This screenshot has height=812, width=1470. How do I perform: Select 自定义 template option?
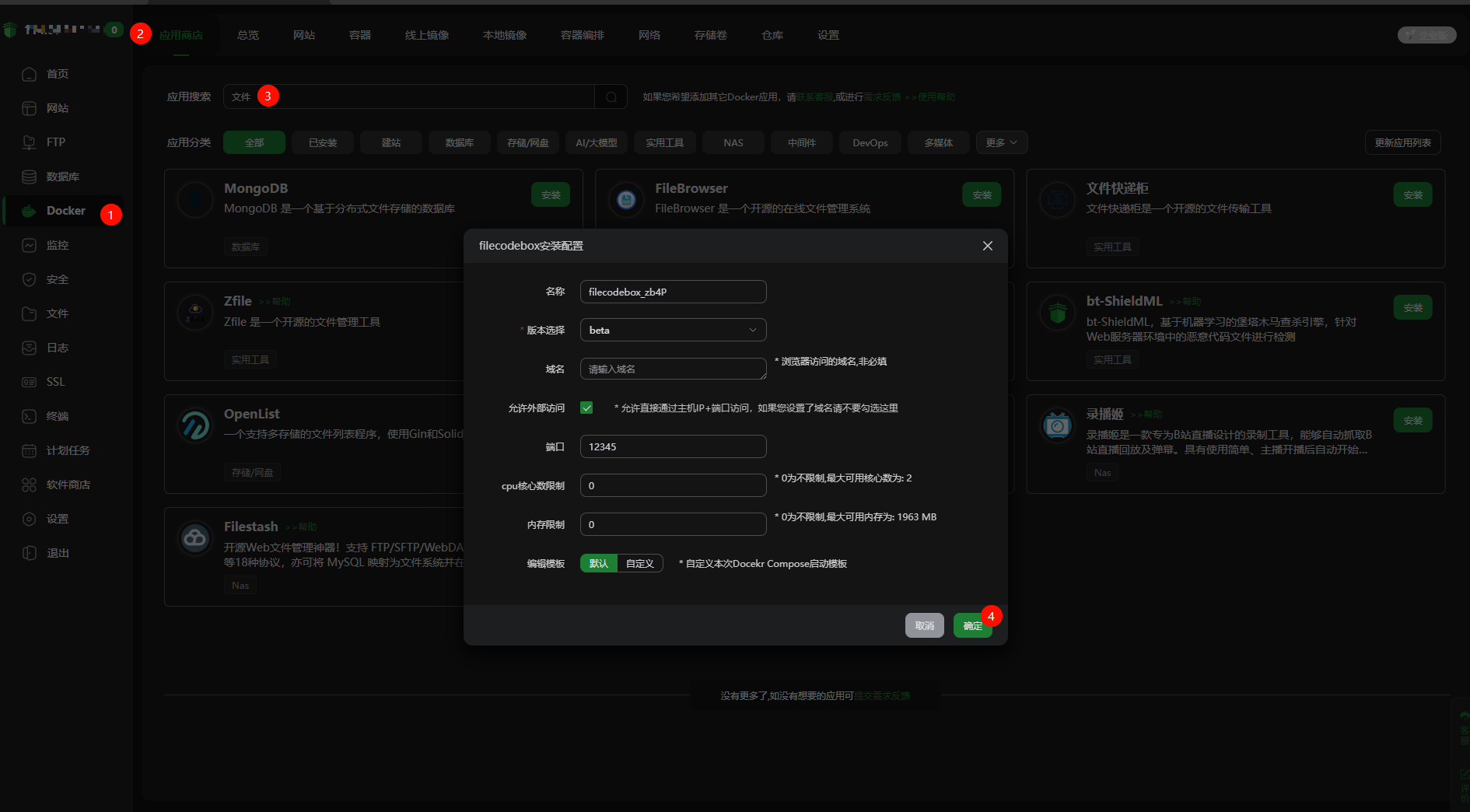coord(639,563)
